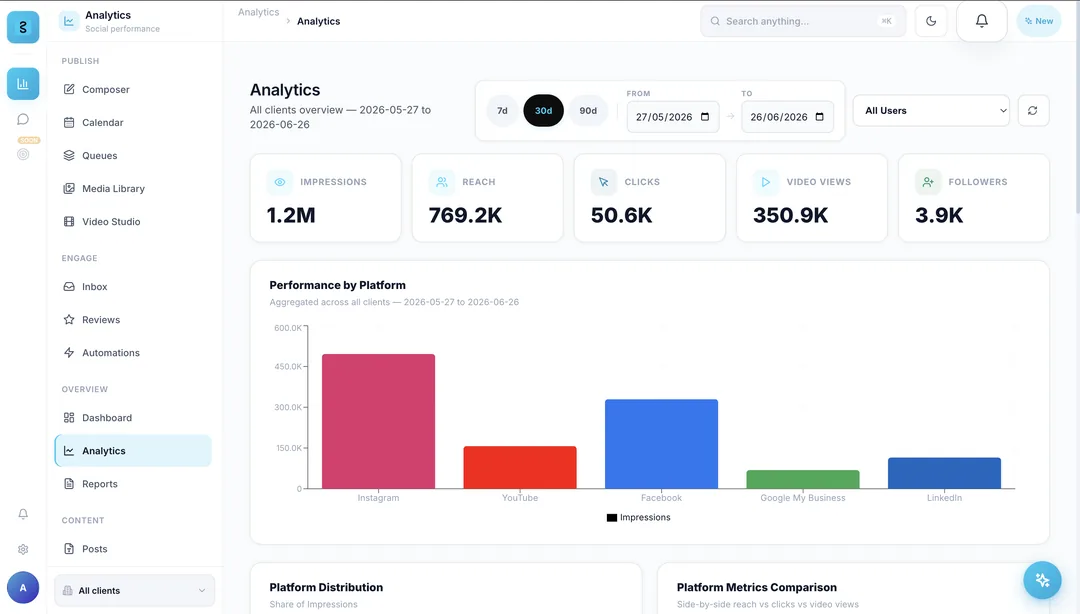This screenshot has width=1080, height=614.
Task: Open notifications bell in left rail
Action: 23,514
